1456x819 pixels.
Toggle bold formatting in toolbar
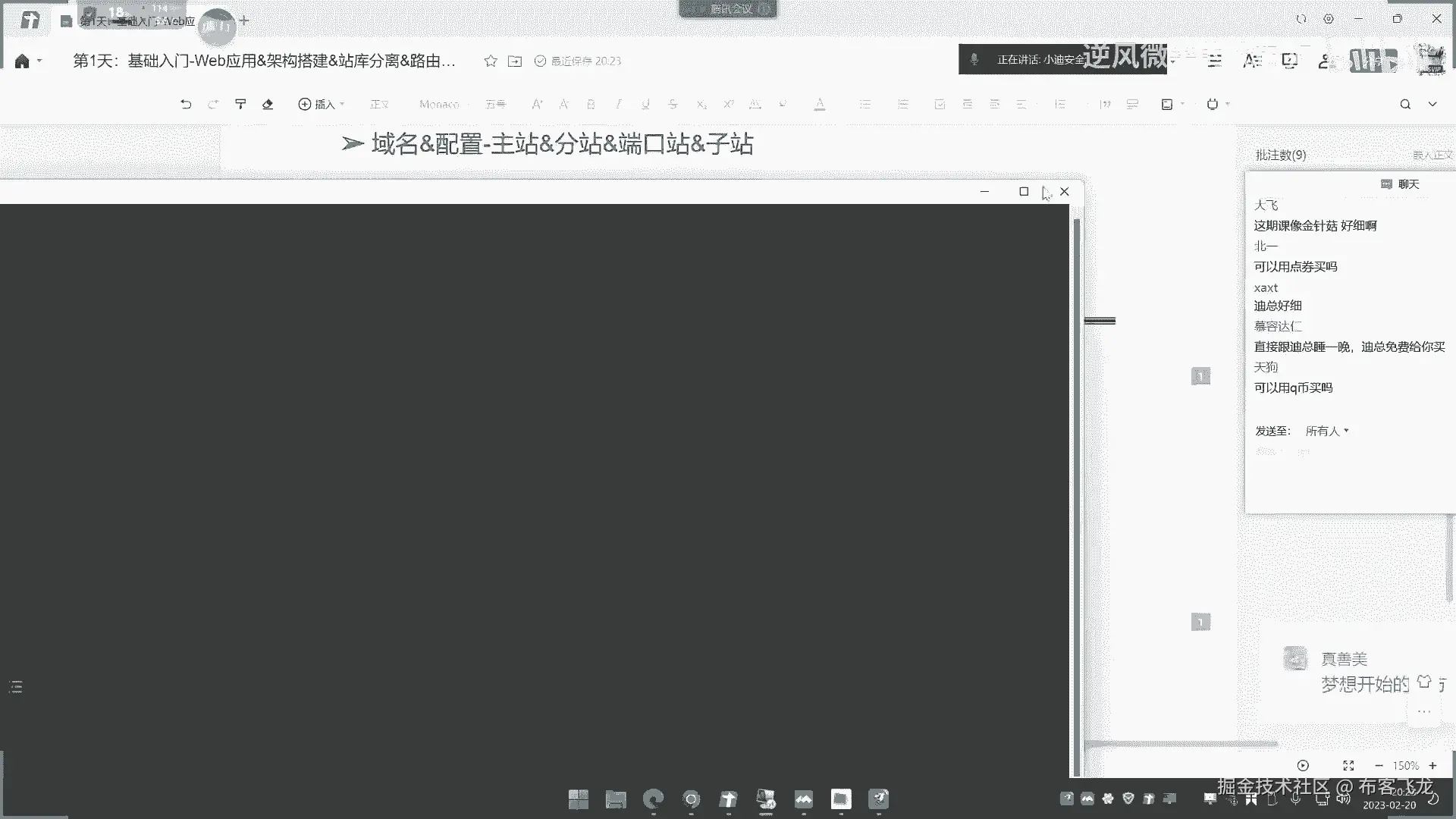591,105
